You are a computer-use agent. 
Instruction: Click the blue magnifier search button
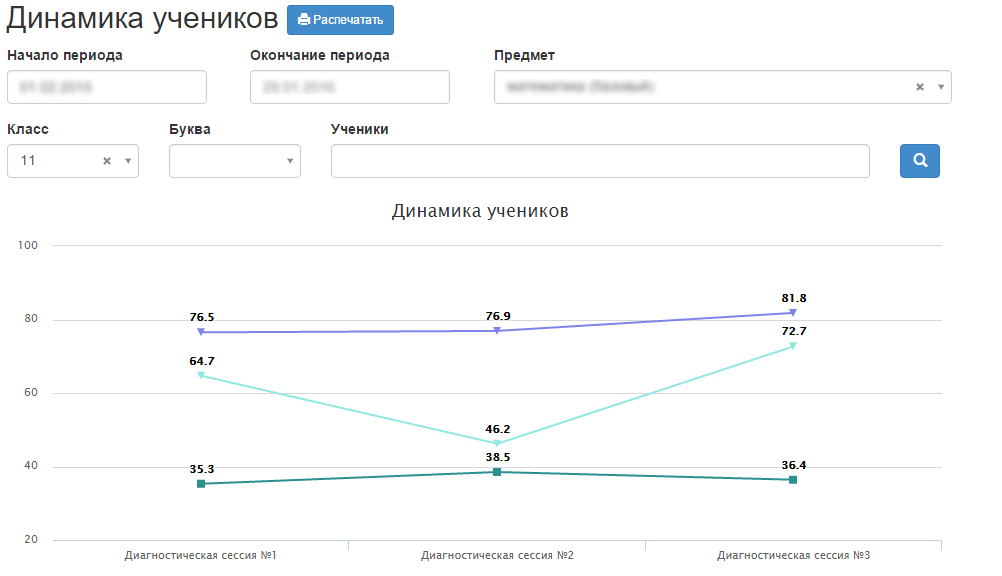[919, 160]
